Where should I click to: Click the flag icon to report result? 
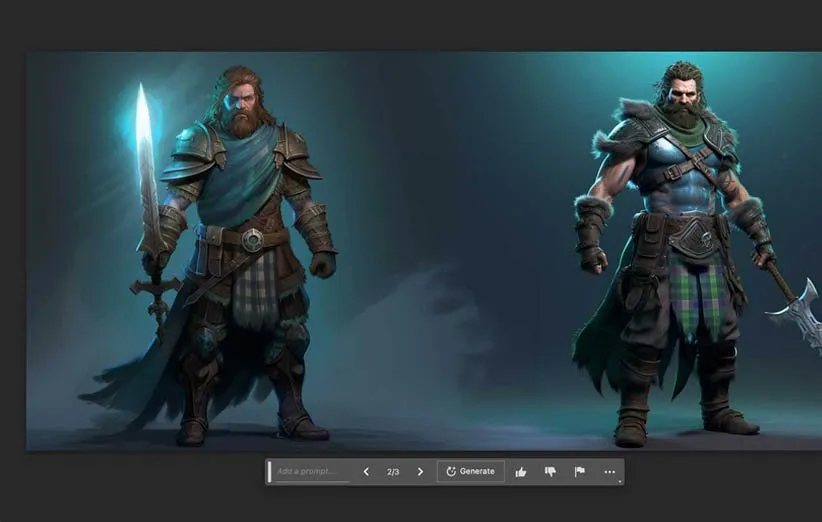click(x=579, y=472)
